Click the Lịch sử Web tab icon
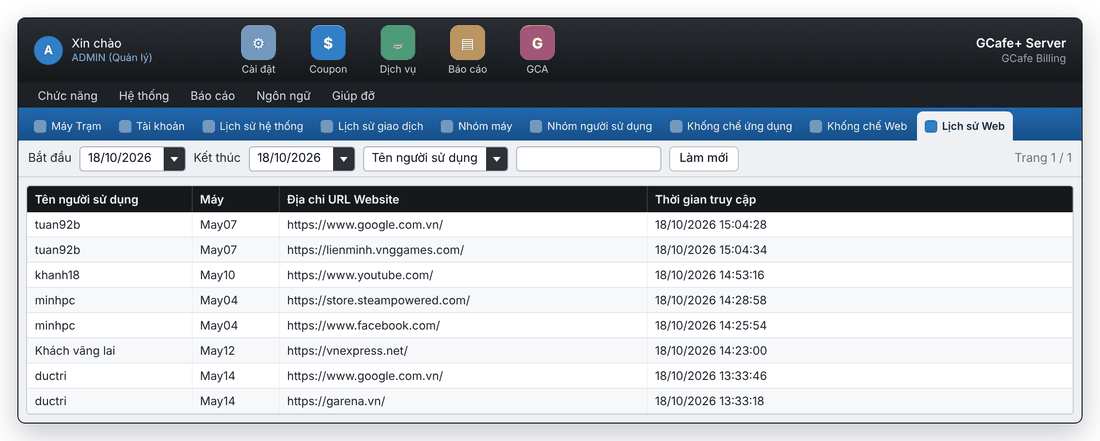 931,126
